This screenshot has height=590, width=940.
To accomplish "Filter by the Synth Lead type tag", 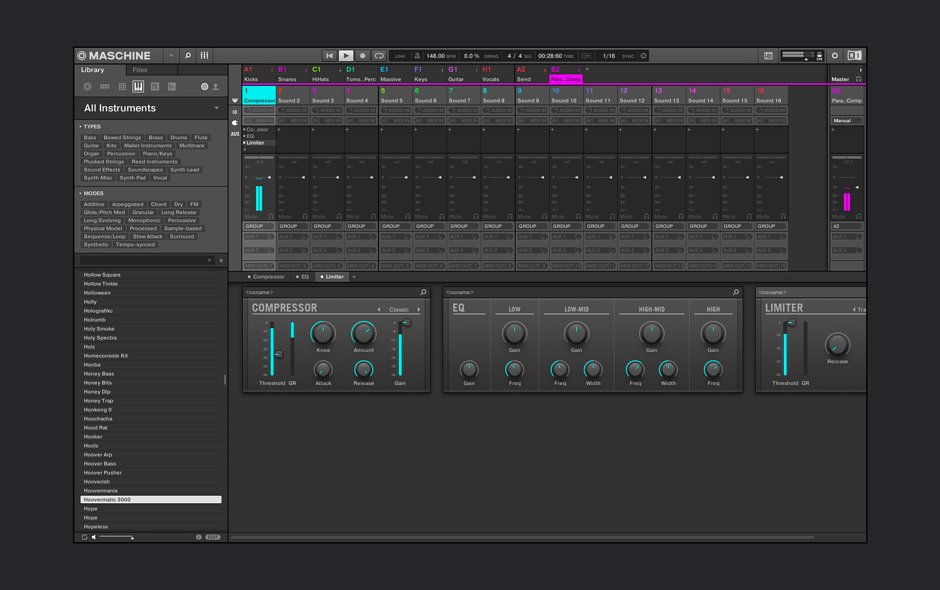I will (185, 170).
